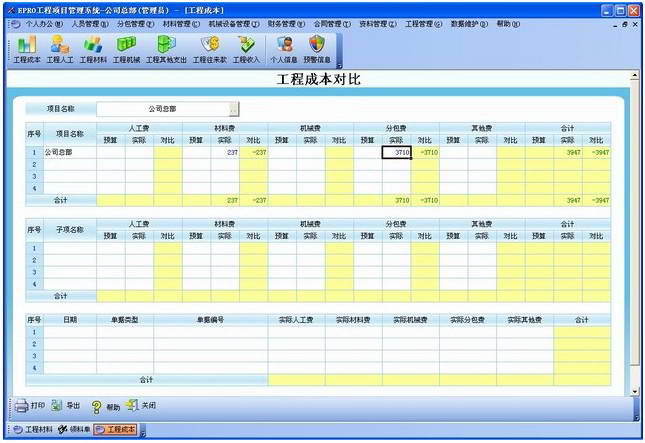Open the 帮助 menu in menu bar
The height and width of the screenshot is (443, 645).
[x=508, y=24]
